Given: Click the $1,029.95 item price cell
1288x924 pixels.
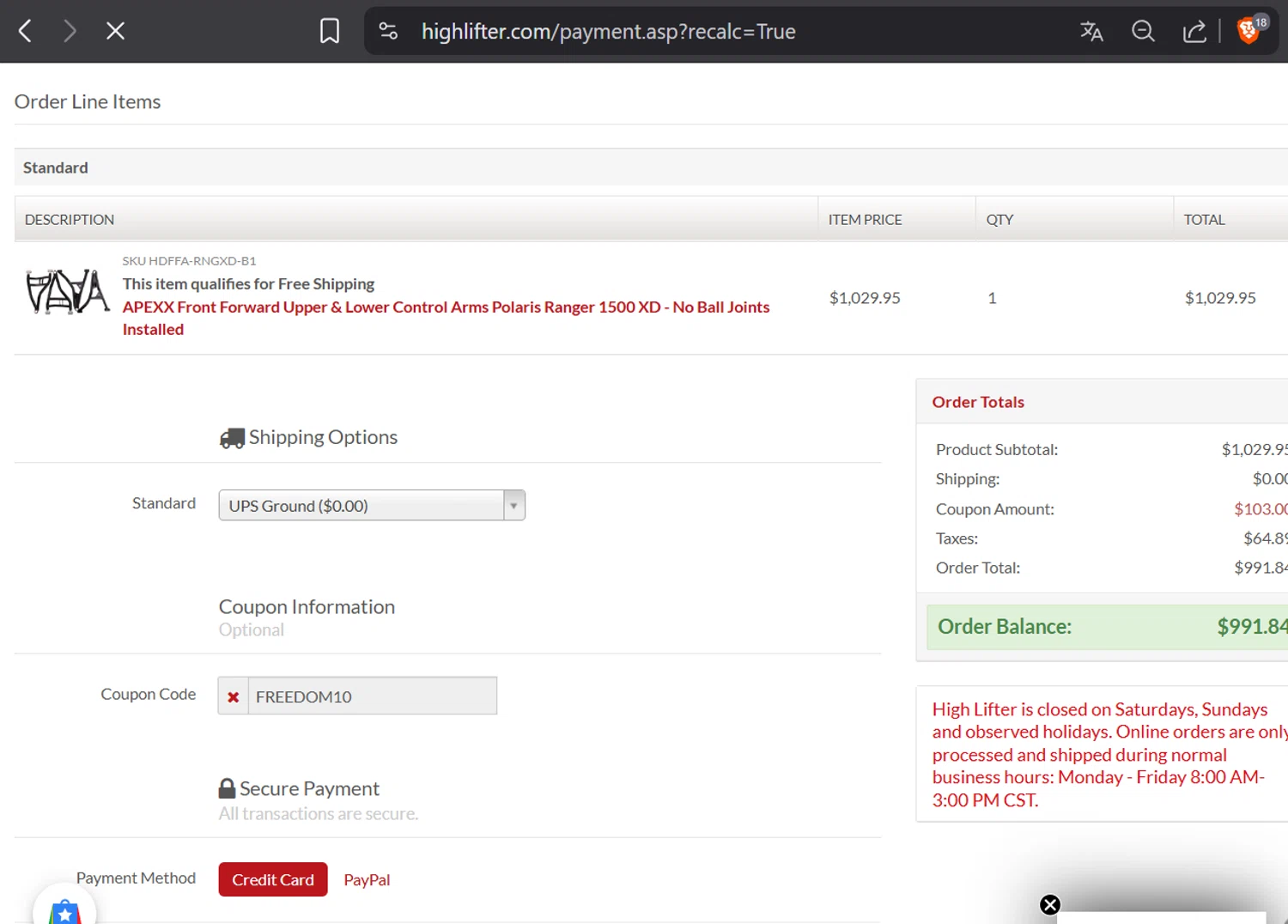Looking at the screenshot, I should point(865,297).
